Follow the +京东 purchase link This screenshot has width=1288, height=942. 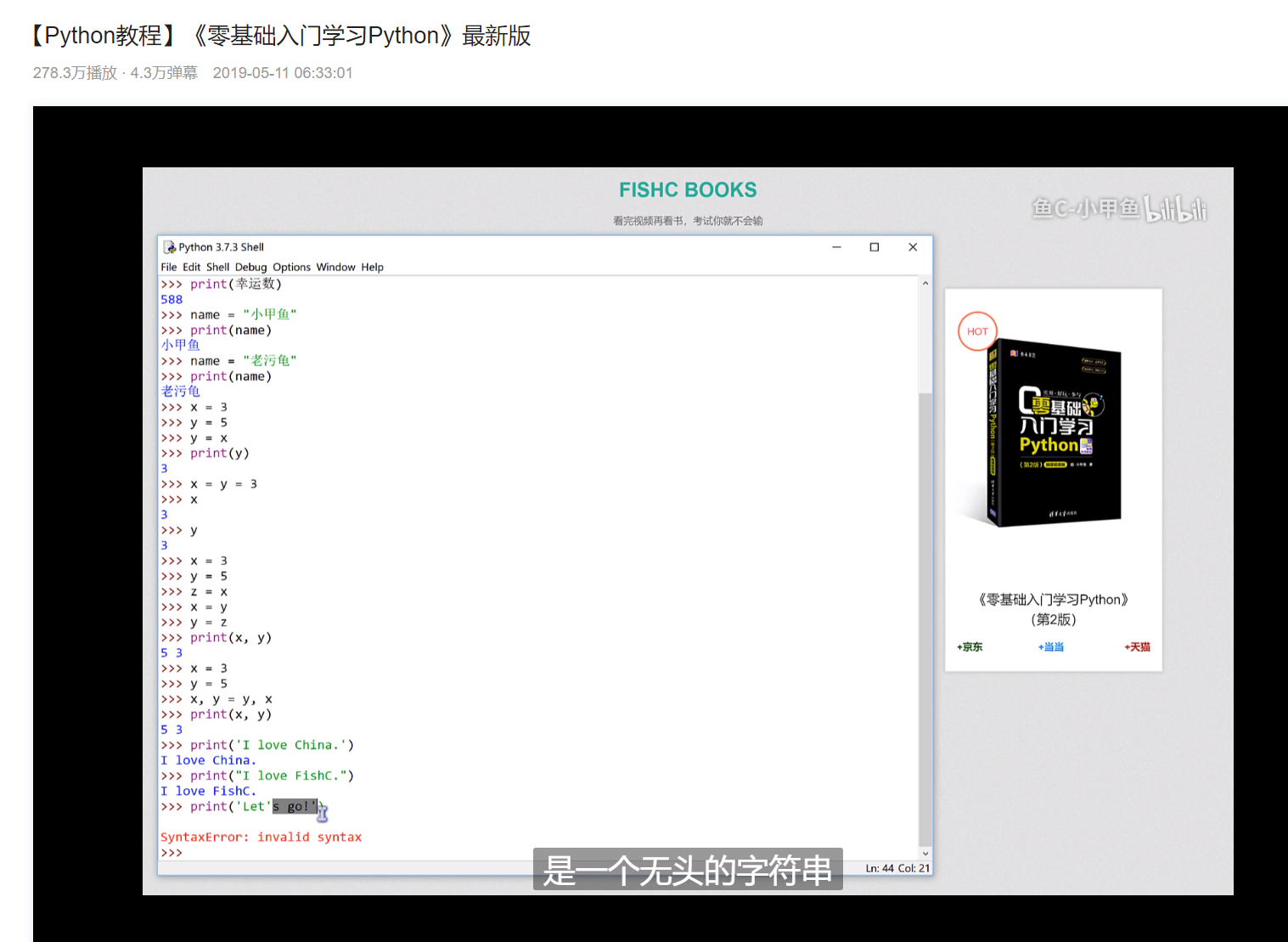tap(970, 647)
